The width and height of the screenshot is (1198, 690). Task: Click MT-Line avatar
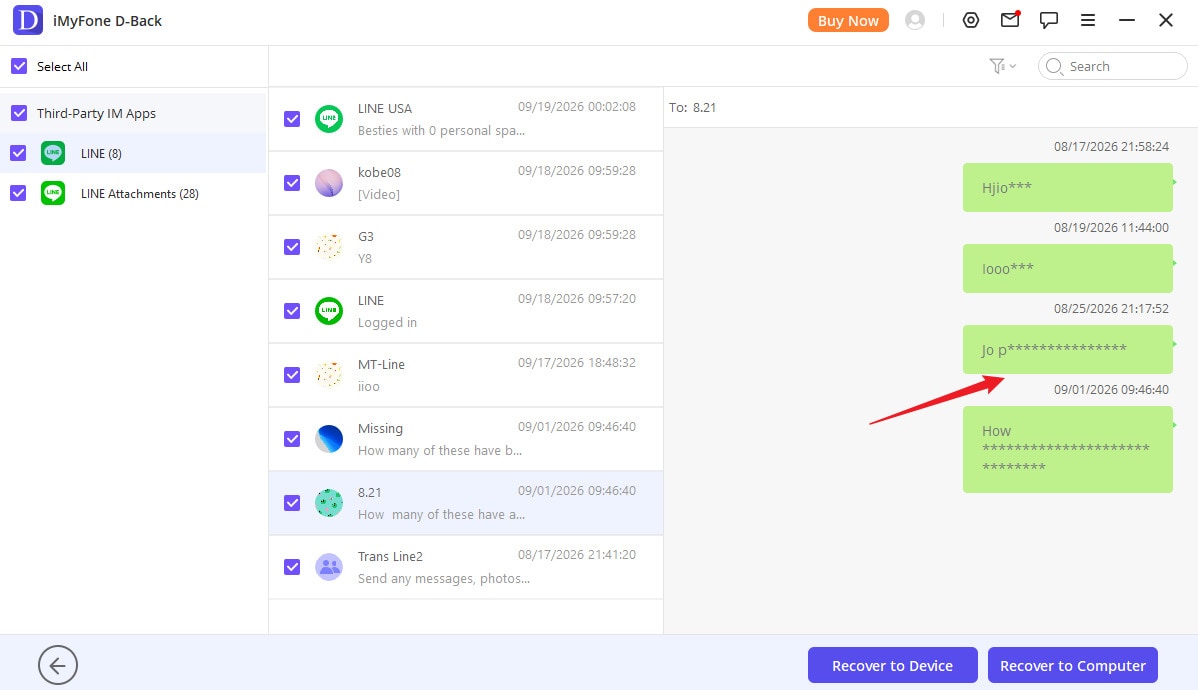(329, 375)
